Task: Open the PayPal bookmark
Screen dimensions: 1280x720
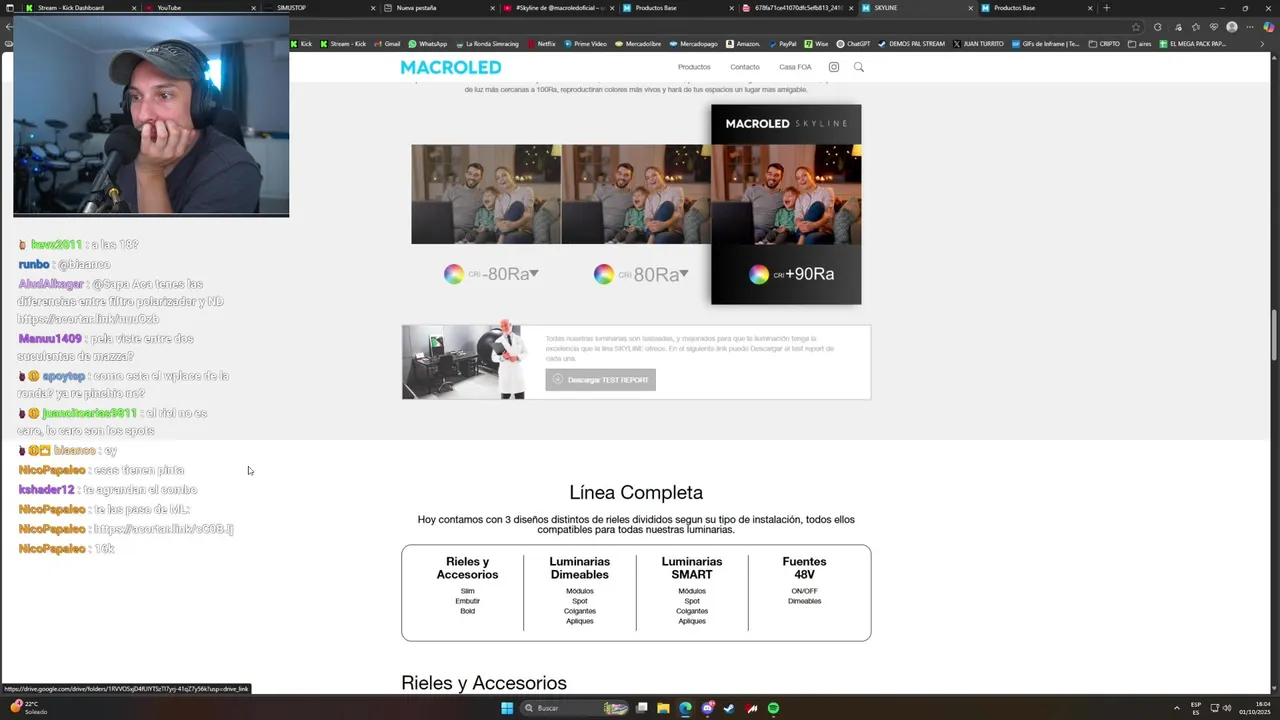Action: [x=782, y=44]
